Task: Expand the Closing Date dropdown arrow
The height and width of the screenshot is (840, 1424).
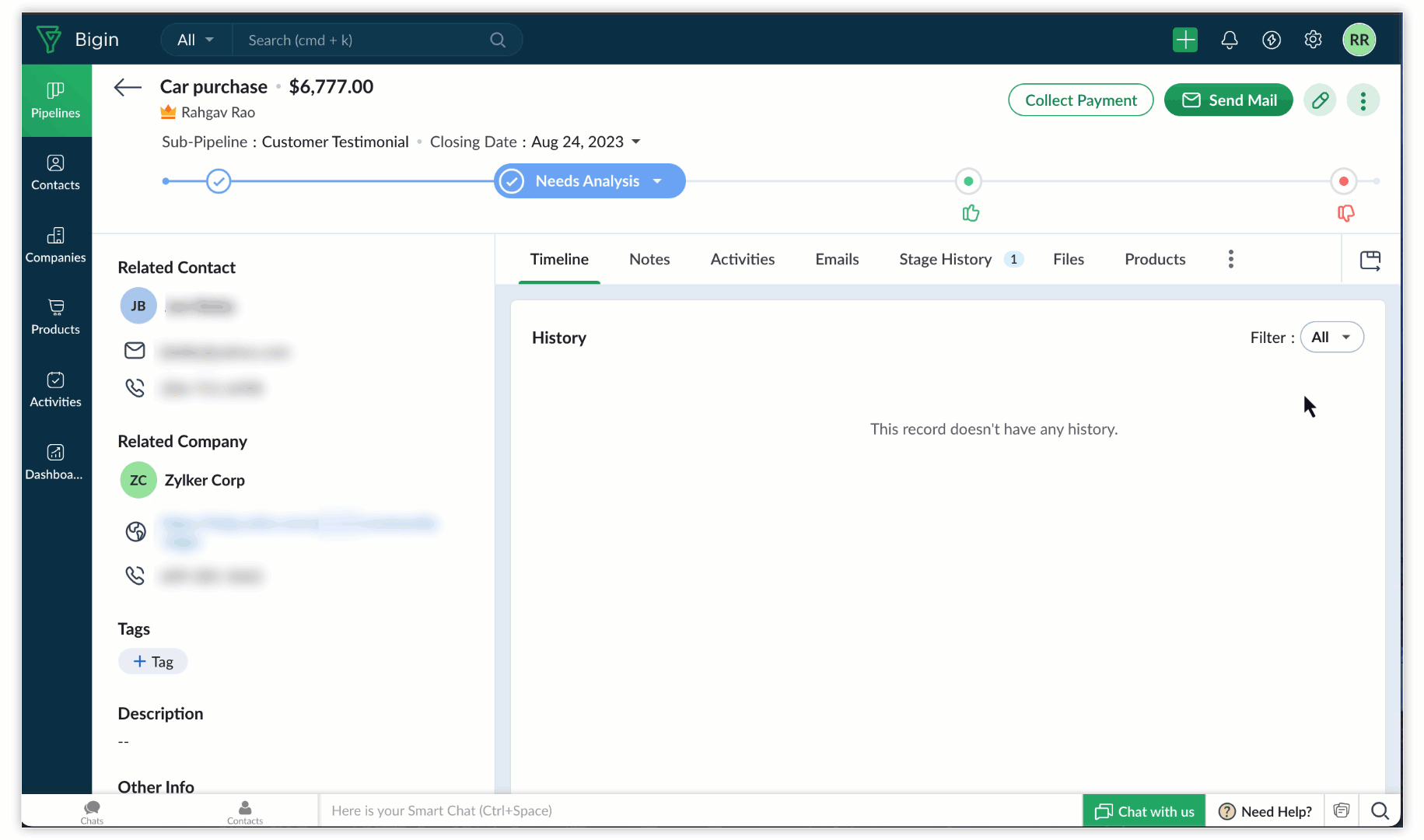Action: point(636,142)
